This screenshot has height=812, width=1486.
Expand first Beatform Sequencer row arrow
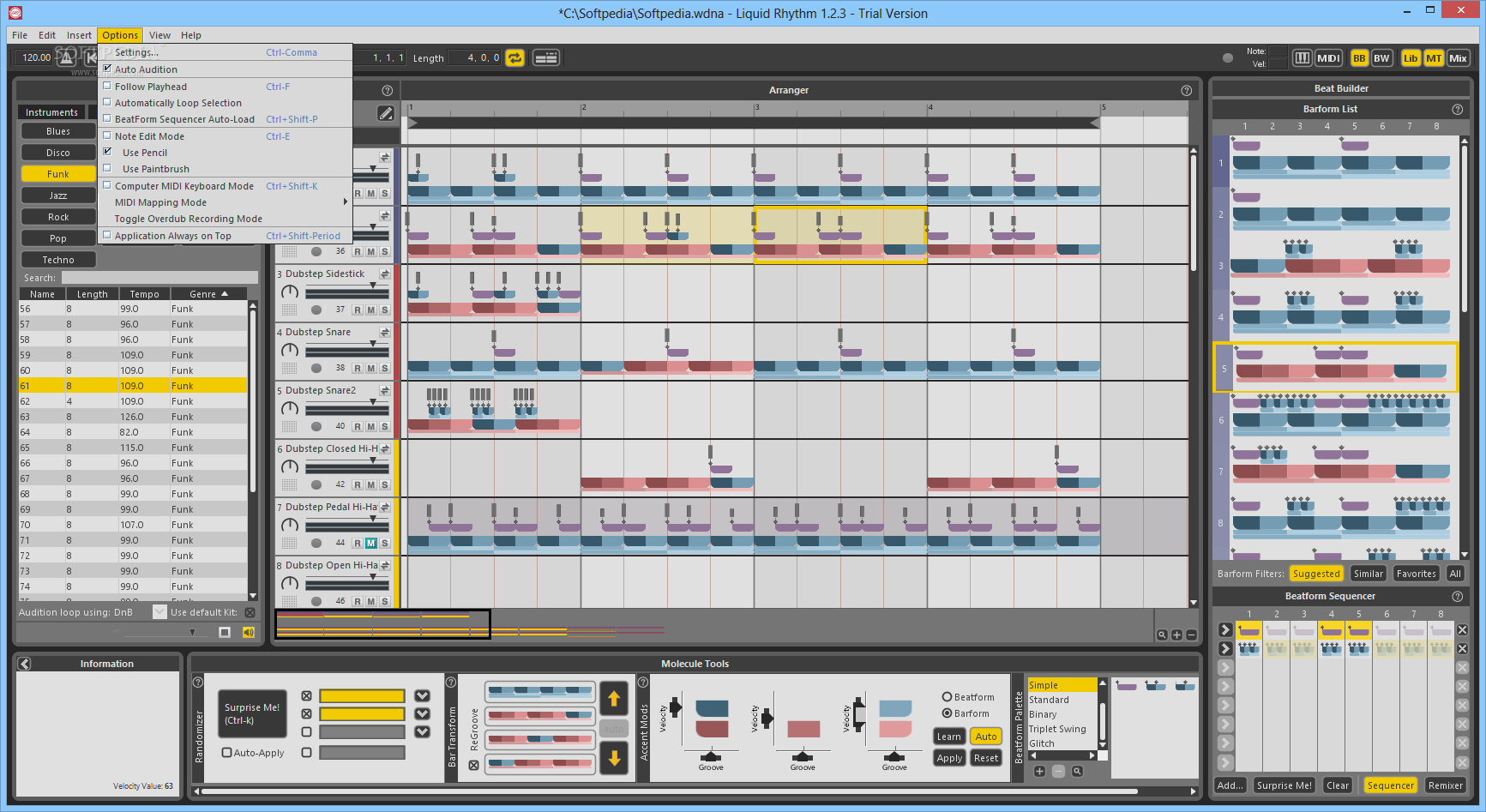tap(1225, 629)
